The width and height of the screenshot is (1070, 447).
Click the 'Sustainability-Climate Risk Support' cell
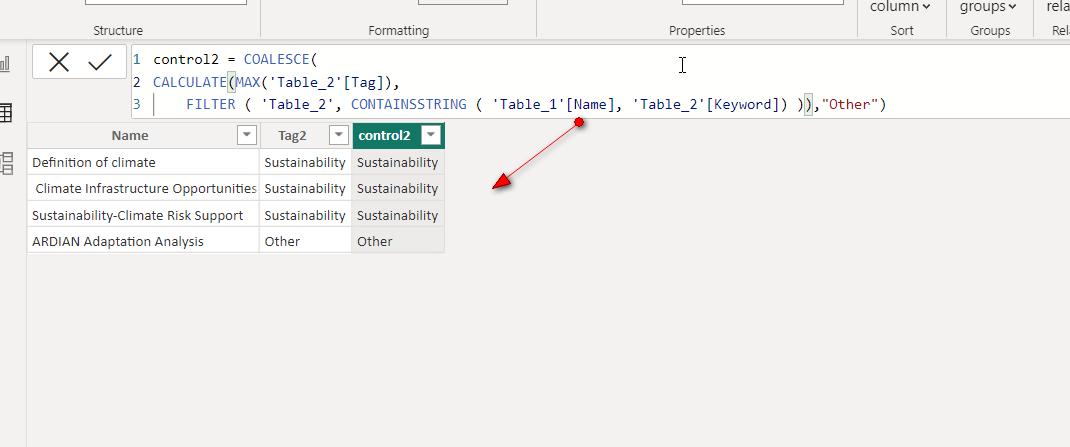pyautogui.click(x=143, y=215)
